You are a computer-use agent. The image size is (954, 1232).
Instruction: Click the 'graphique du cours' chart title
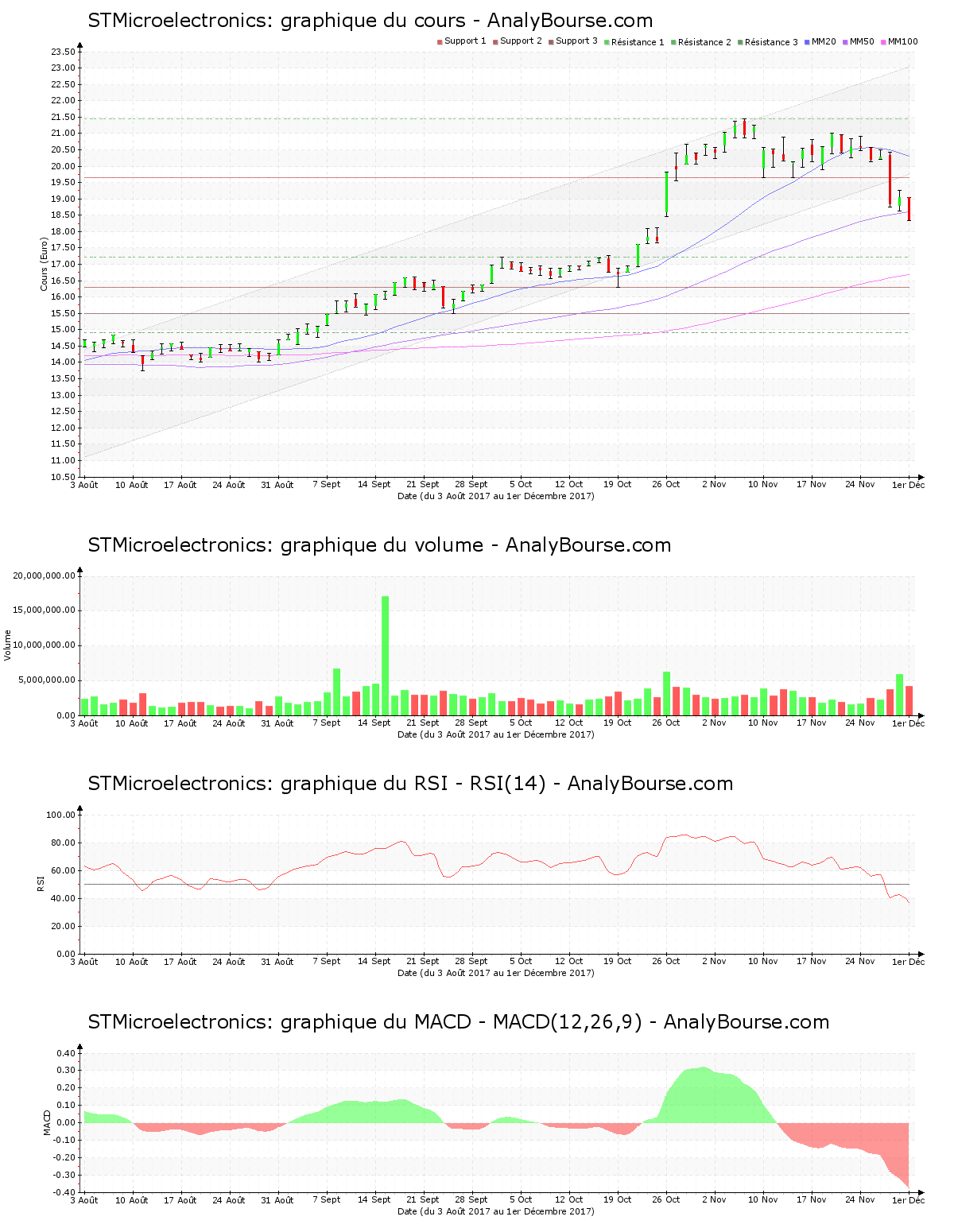tap(370, 21)
